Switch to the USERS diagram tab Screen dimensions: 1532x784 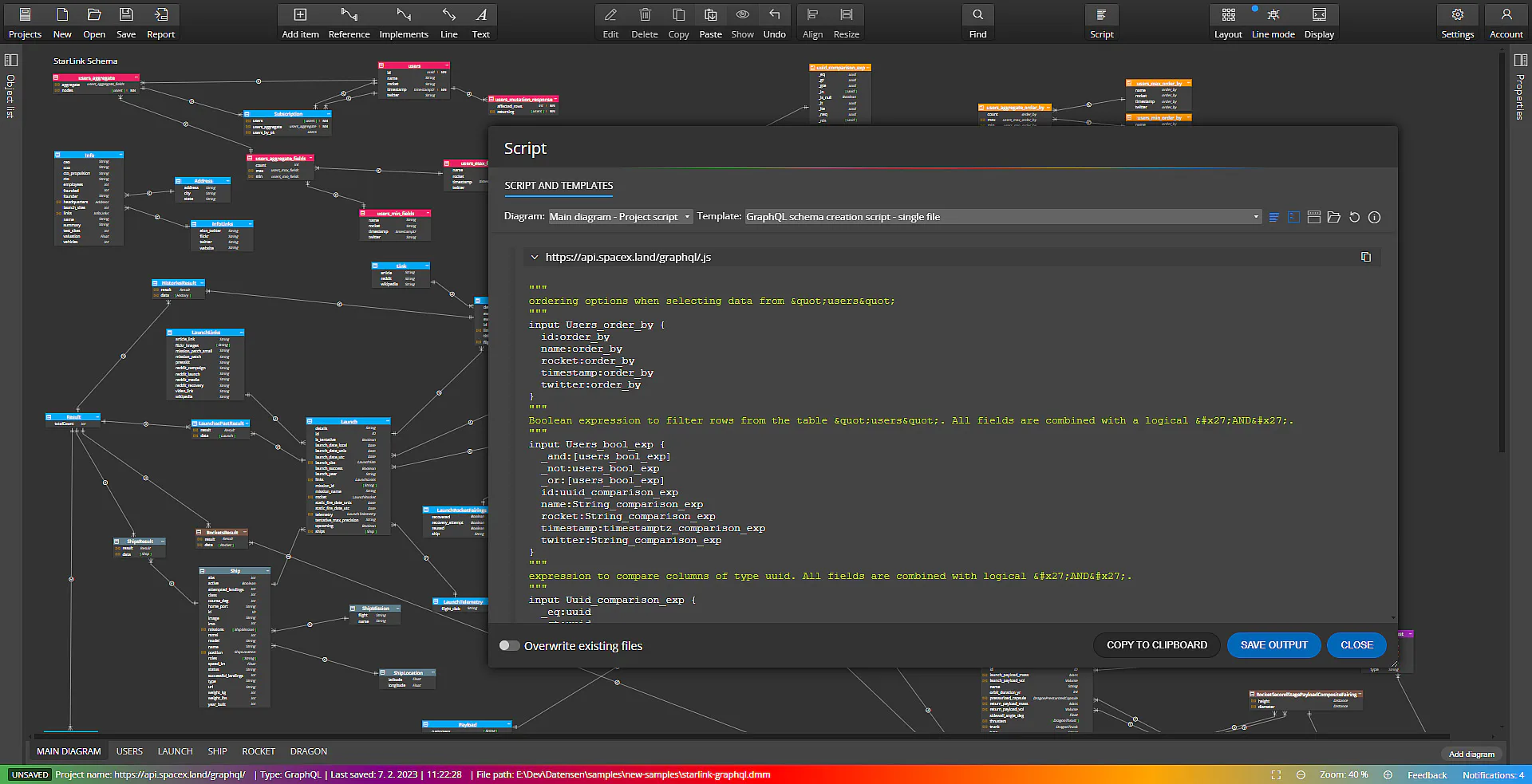[x=129, y=751]
